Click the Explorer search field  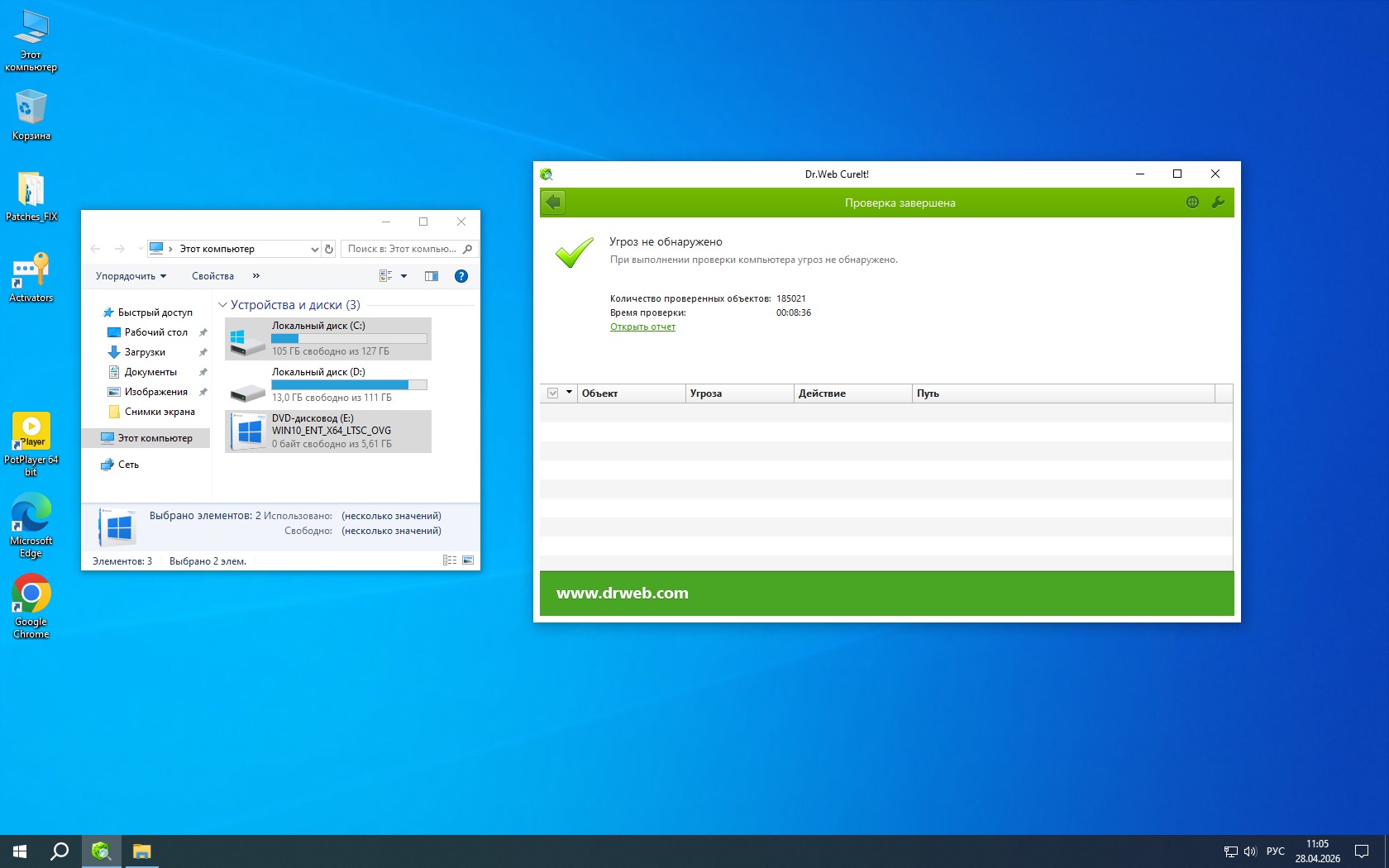pyautogui.click(x=402, y=249)
